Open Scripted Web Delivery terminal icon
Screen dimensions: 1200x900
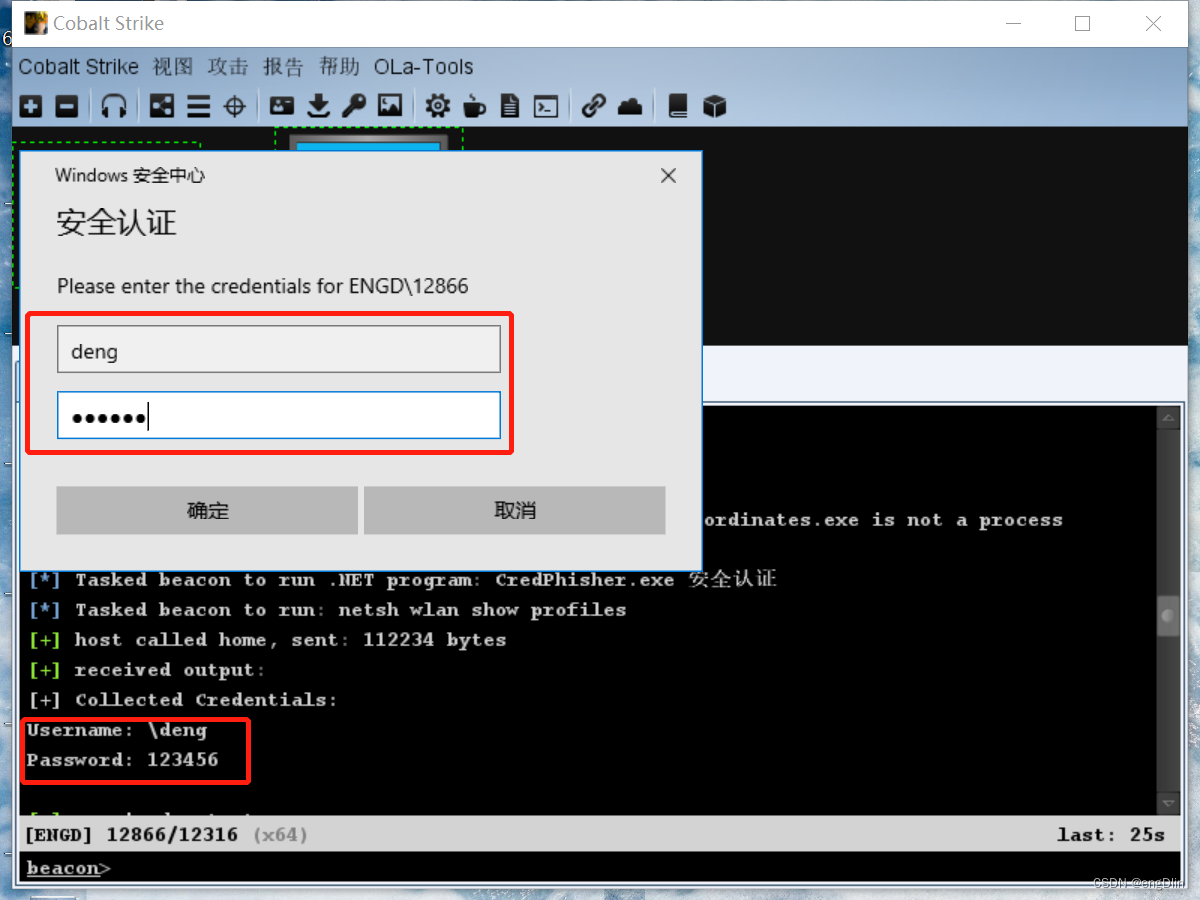click(x=546, y=106)
